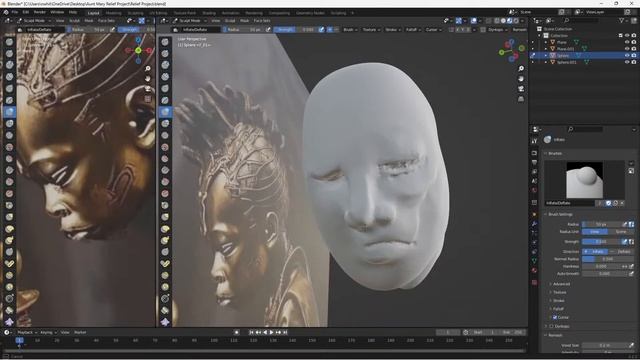
Task: Click the Voxel Size field under Remesh
Action: [x=604, y=345]
